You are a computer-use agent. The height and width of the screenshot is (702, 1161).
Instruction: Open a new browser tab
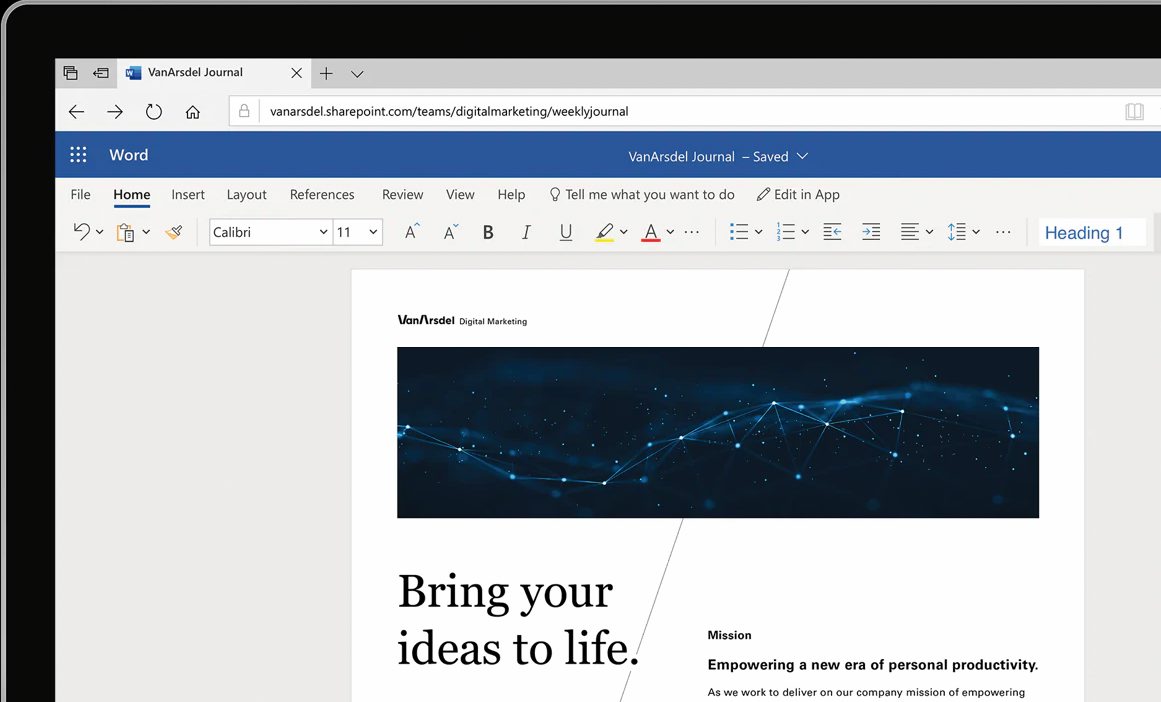click(327, 73)
